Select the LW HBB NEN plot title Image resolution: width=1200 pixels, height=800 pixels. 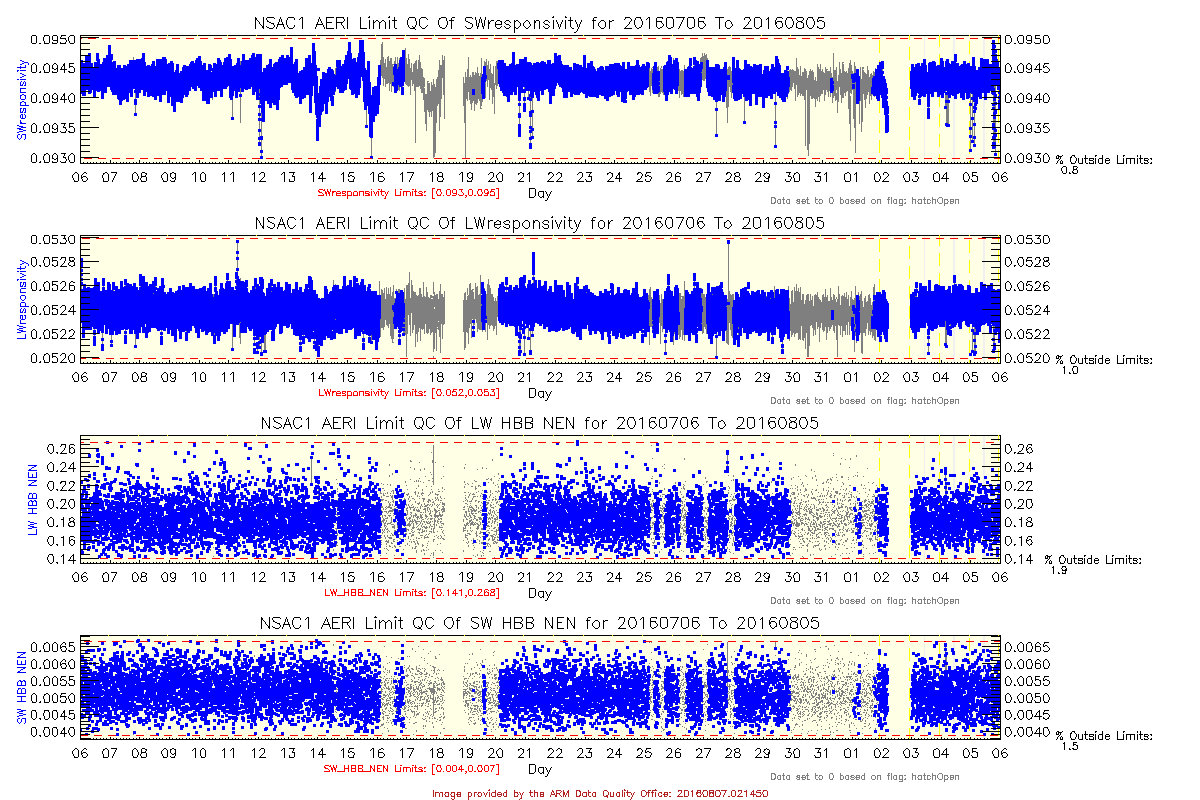point(540,423)
